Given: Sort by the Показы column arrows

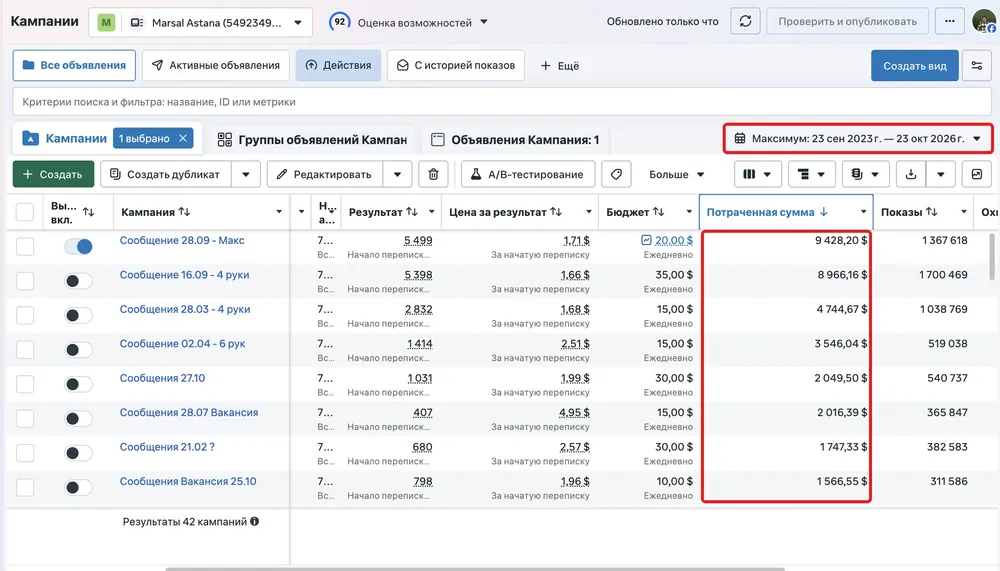Looking at the screenshot, I should (932, 212).
